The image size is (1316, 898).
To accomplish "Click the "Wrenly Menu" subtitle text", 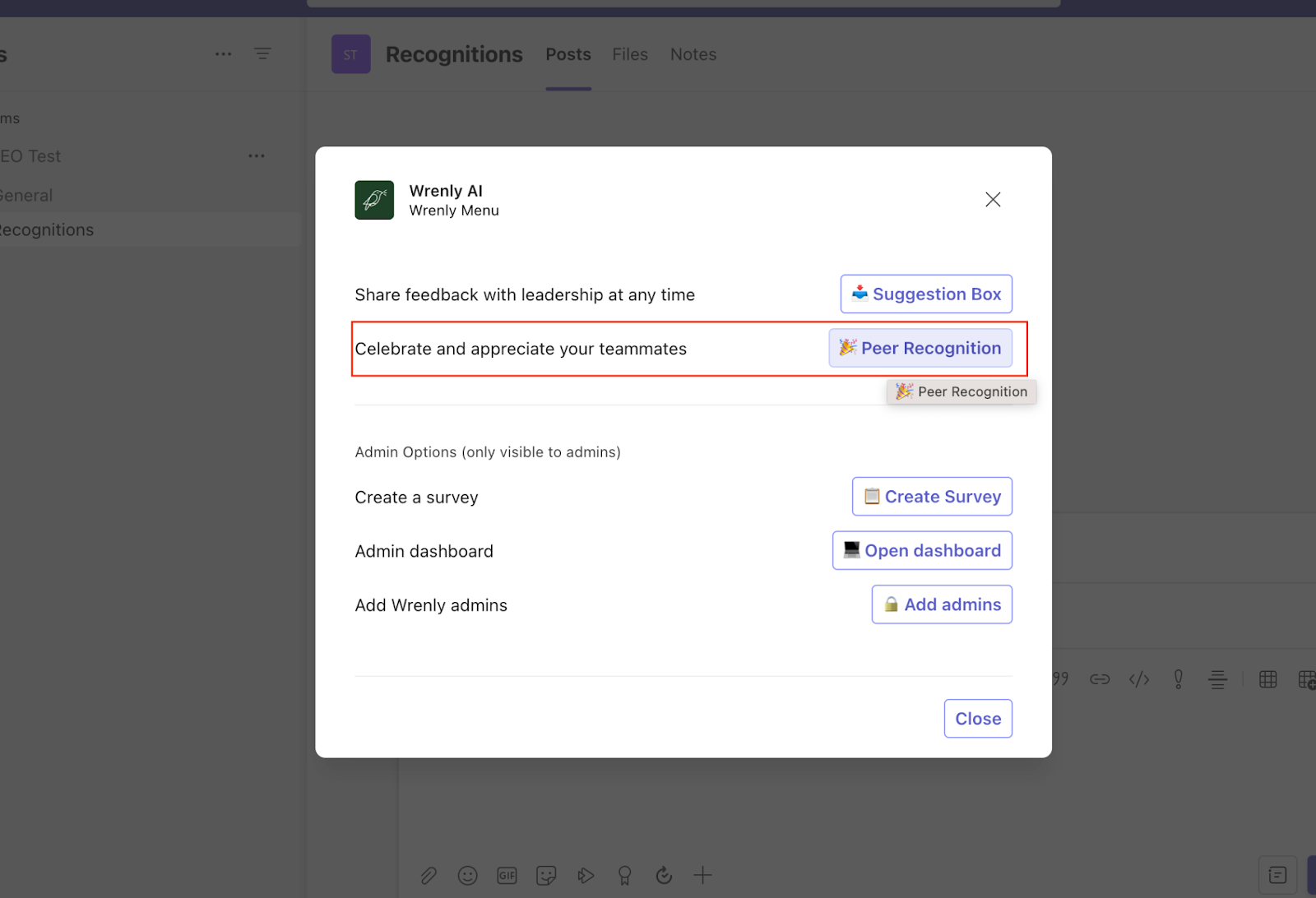I will click(454, 211).
